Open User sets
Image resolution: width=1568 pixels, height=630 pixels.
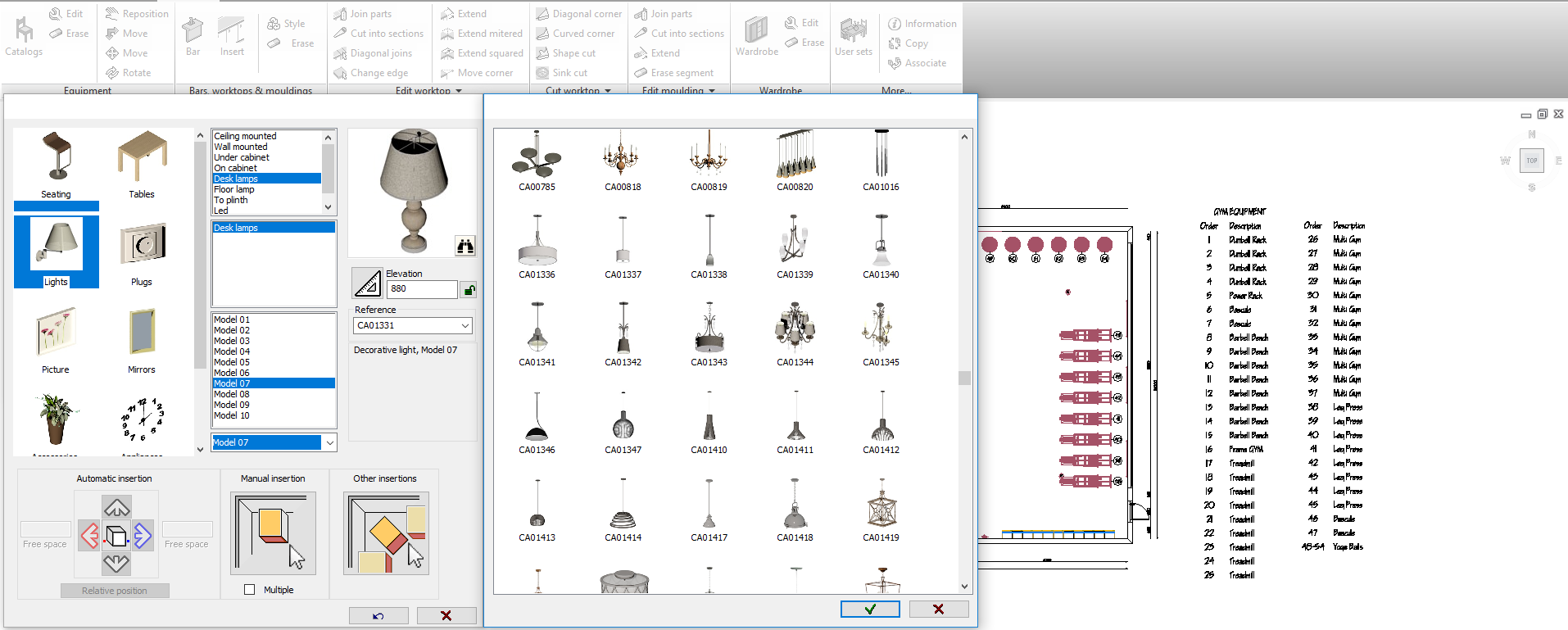coord(854,37)
